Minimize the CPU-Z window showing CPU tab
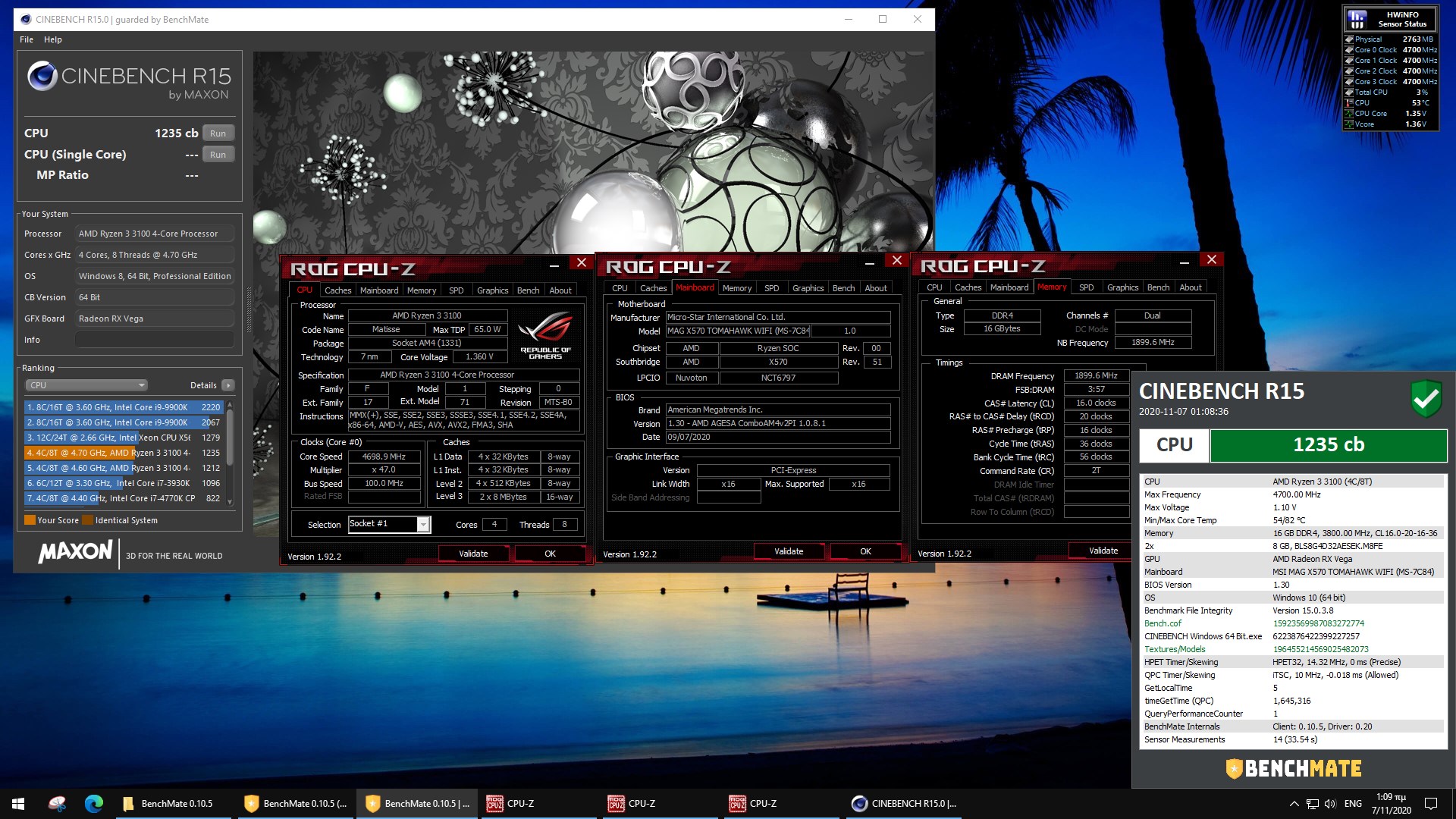The height and width of the screenshot is (819, 1456). [554, 265]
